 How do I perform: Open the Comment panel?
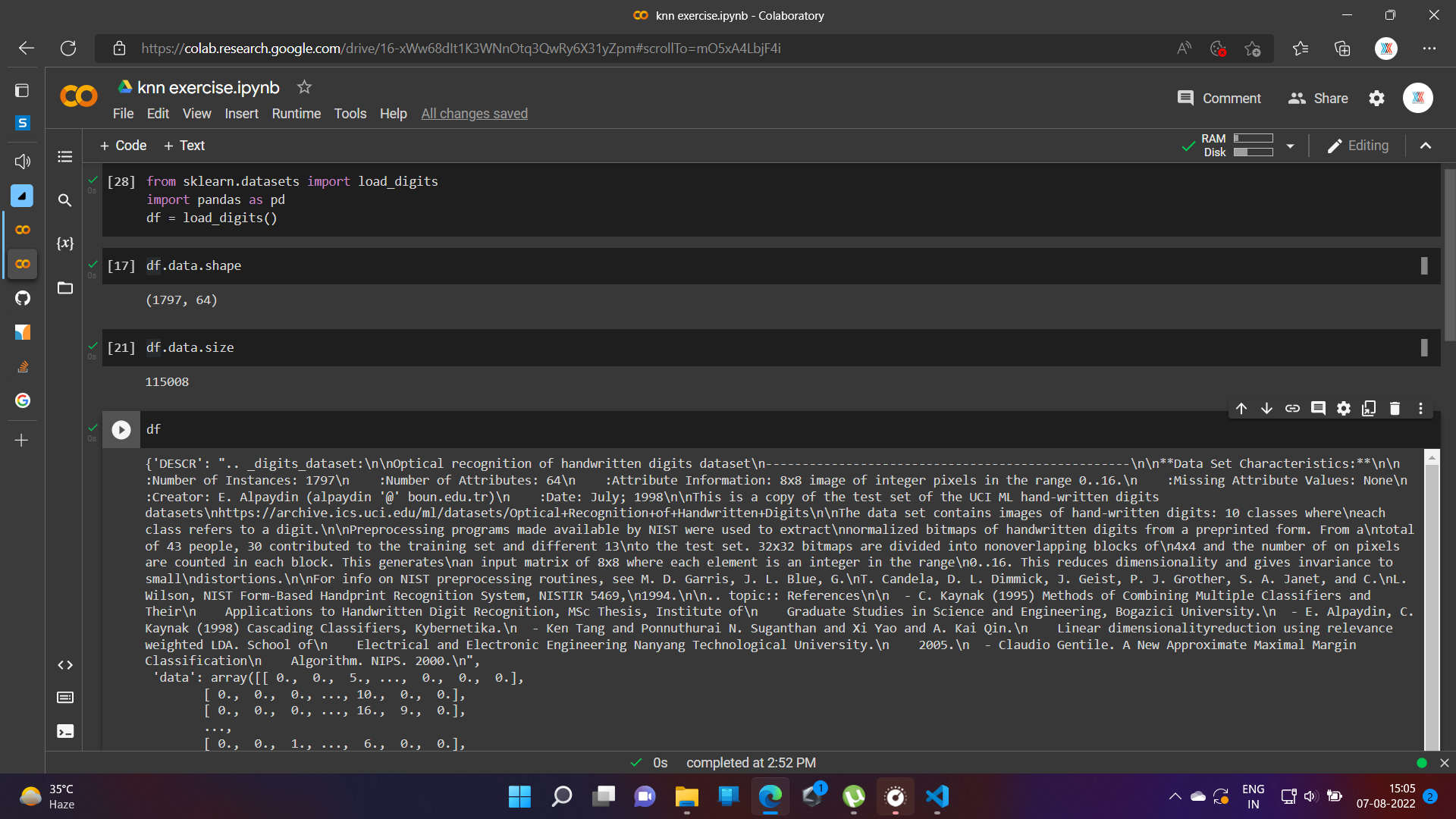pyautogui.click(x=1219, y=99)
